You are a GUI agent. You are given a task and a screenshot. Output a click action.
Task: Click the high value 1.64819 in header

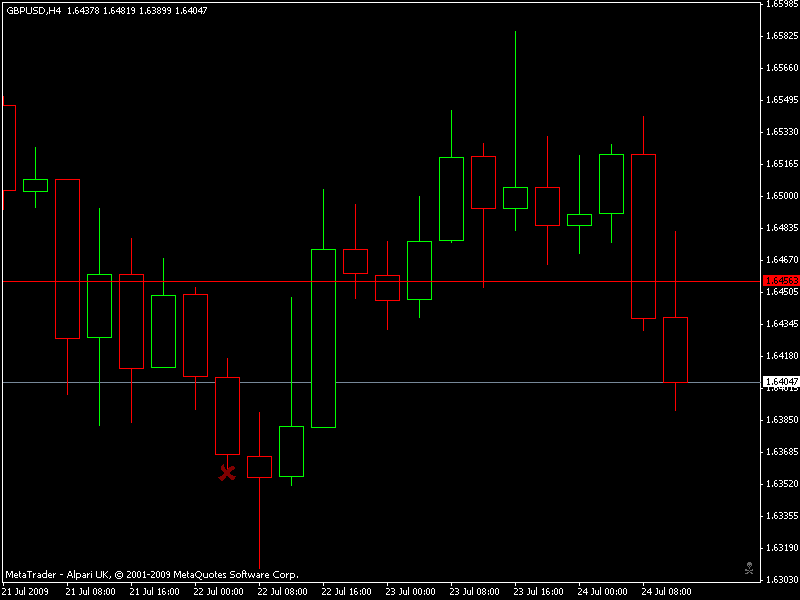[x=119, y=10]
